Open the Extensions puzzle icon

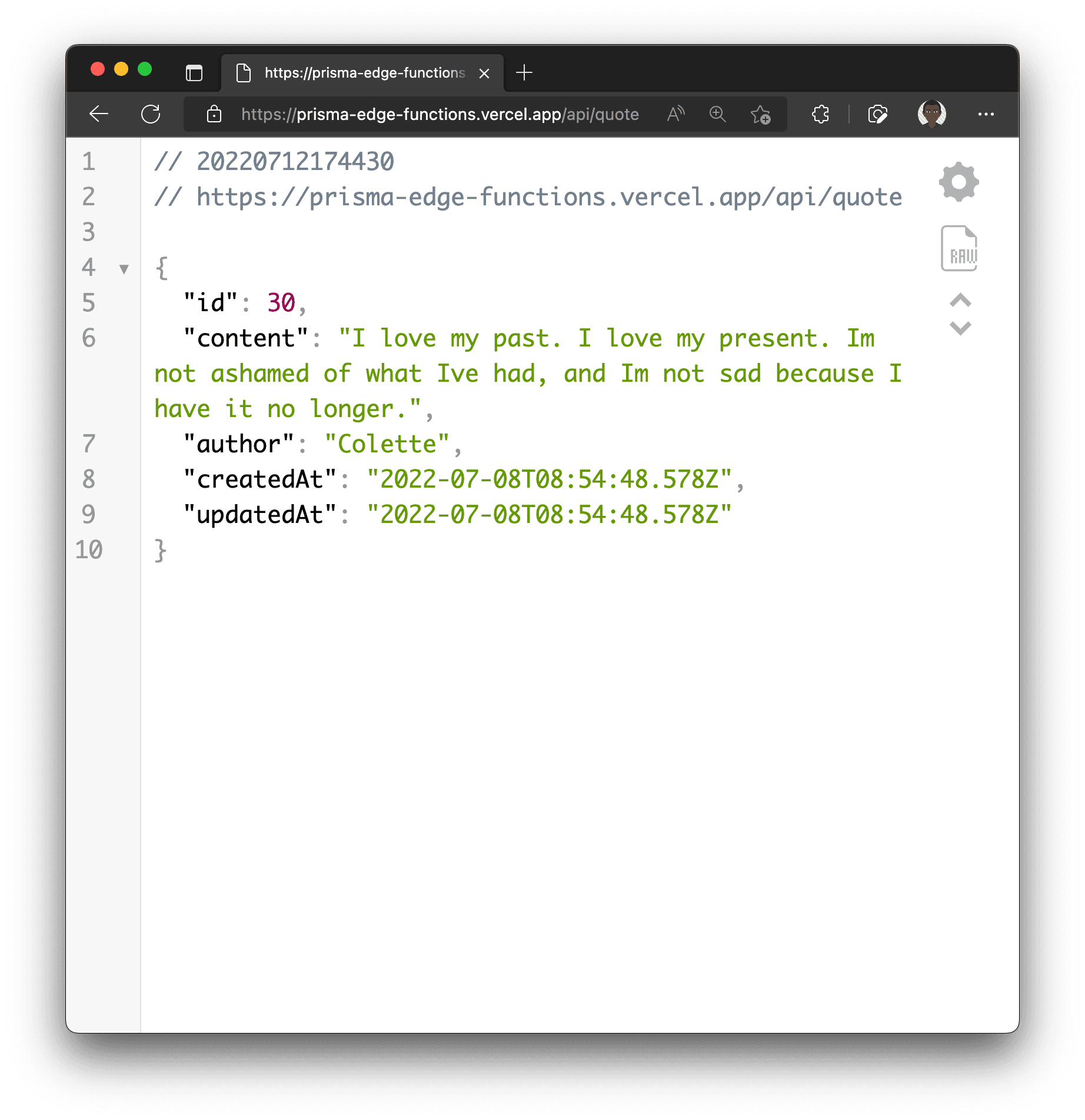point(821,114)
